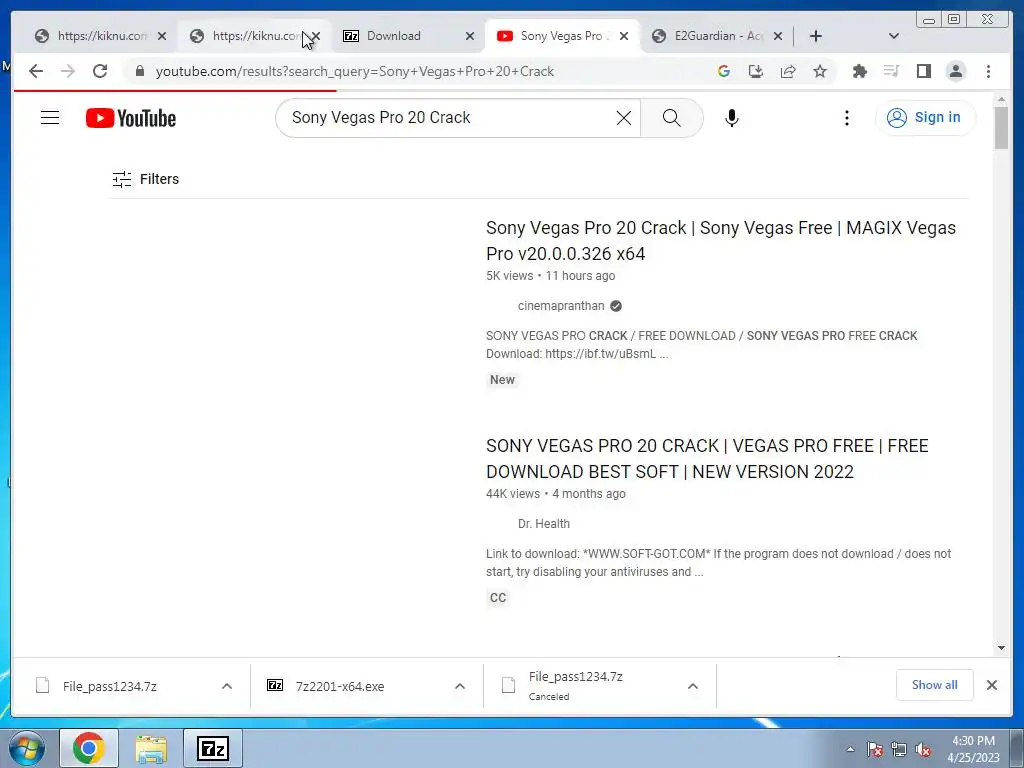1024x768 pixels.
Task: Open YouTube settings three-dot menu
Action: (x=846, y=118)
